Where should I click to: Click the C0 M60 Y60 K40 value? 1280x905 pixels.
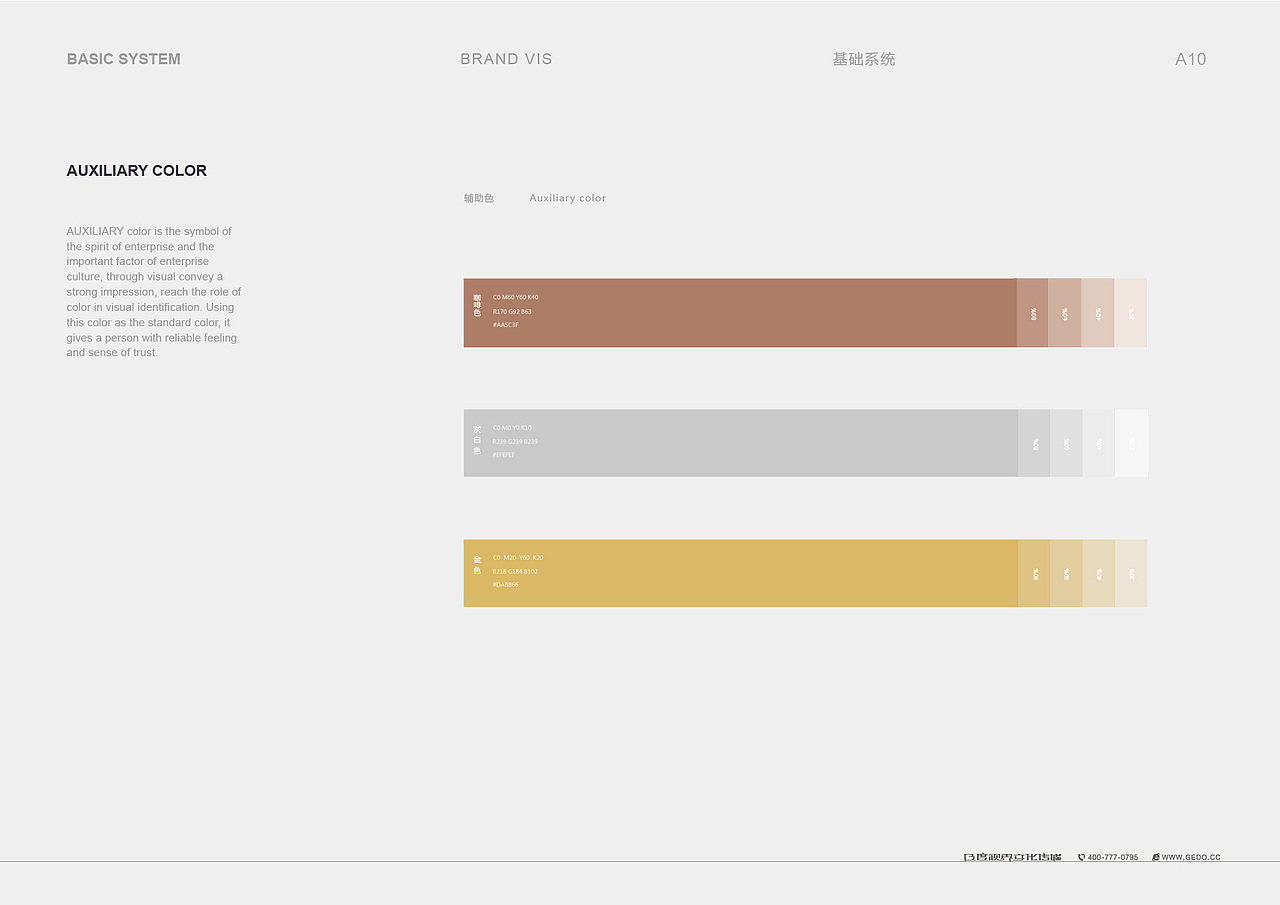(x=515, y=297)
